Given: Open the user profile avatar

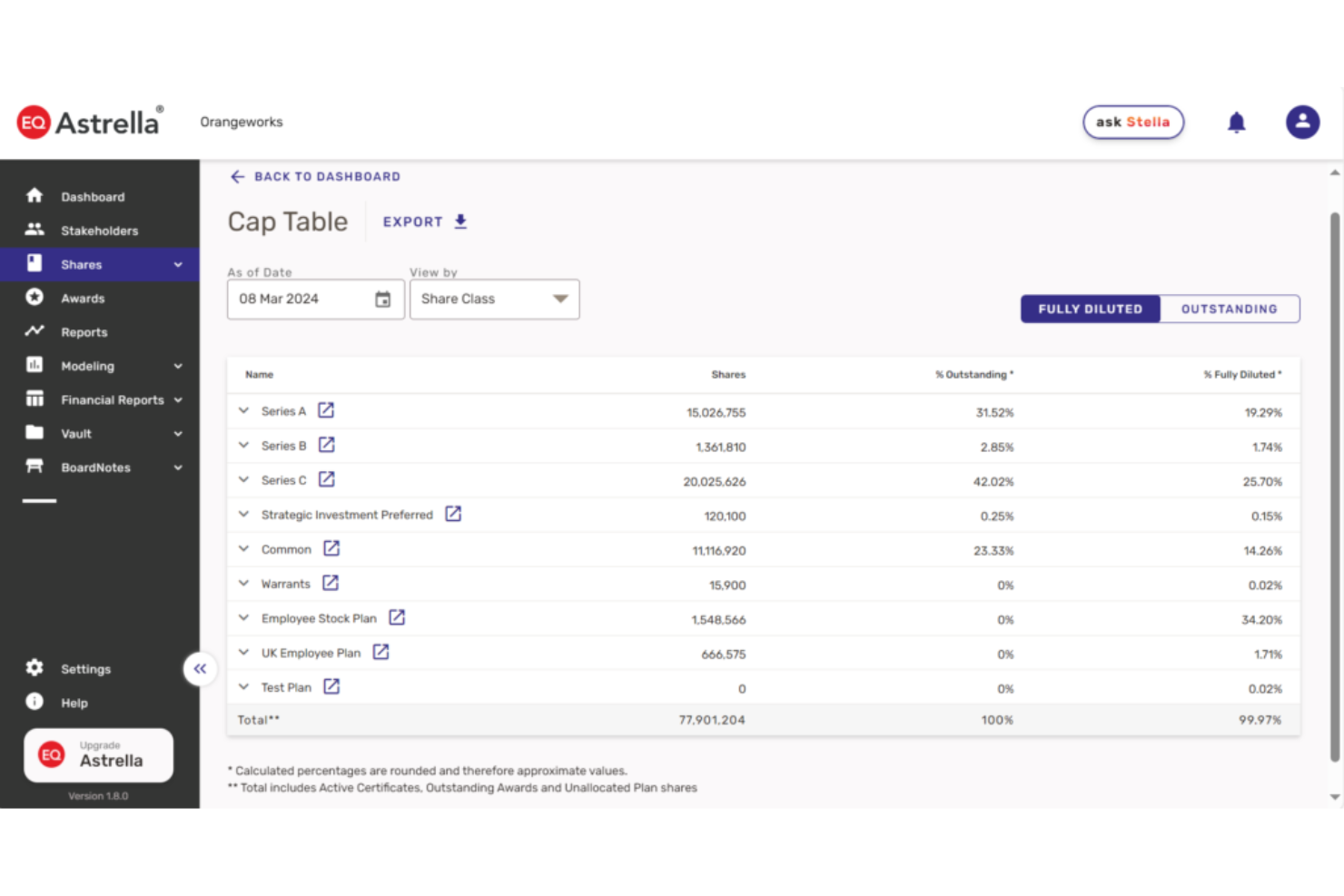Looking at the screenshot, I should 1302,122.
